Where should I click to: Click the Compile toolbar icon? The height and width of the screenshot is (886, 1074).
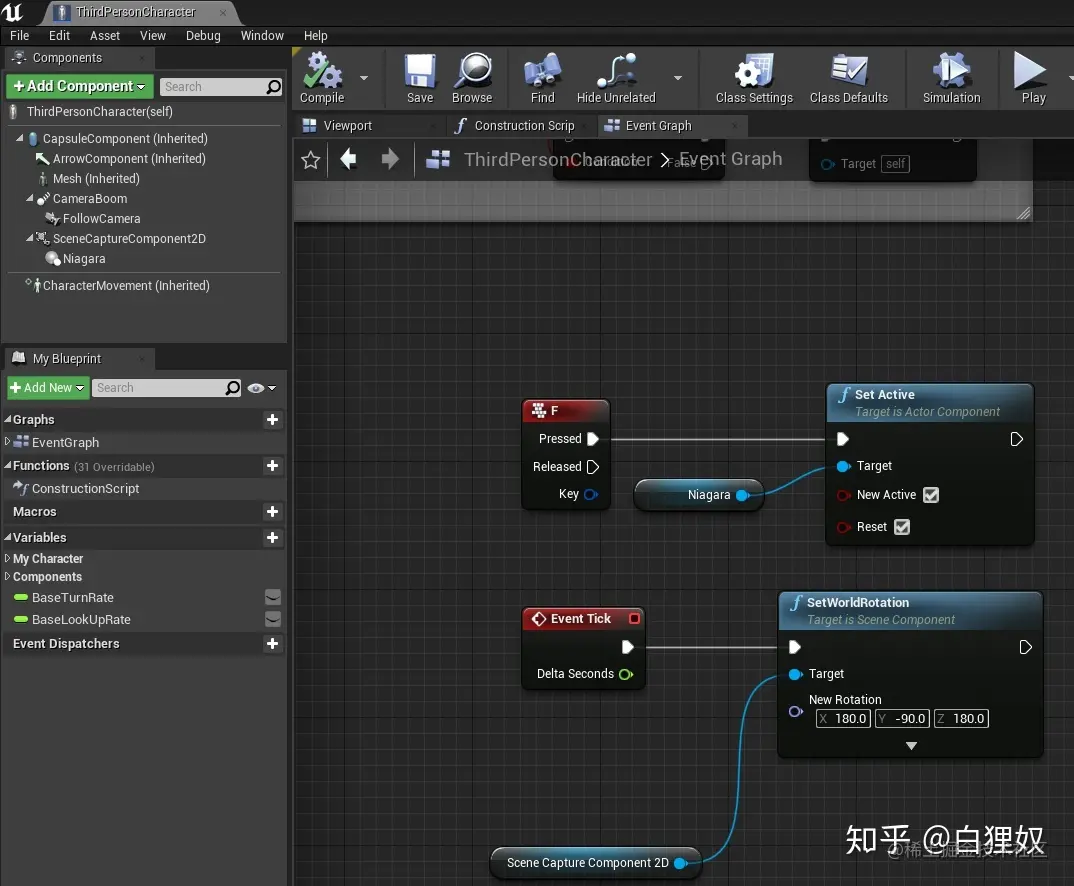point(323,71)
